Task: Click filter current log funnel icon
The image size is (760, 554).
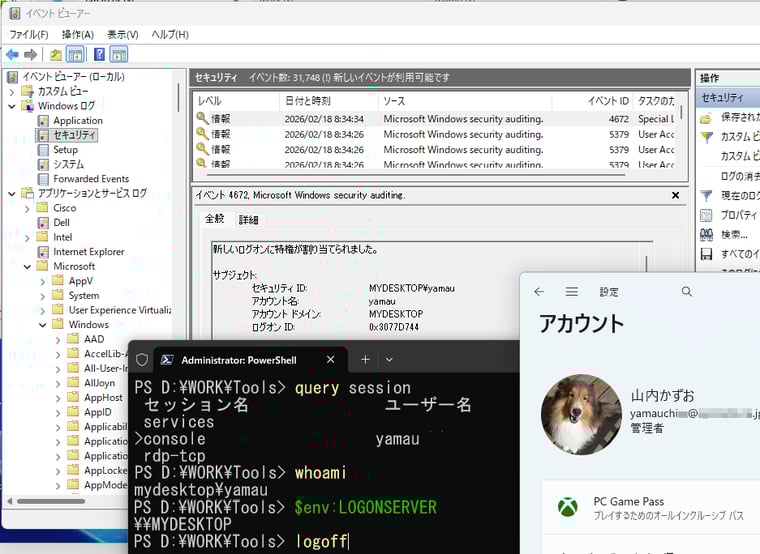Action: pyautogui.click(x=707, y=196)
